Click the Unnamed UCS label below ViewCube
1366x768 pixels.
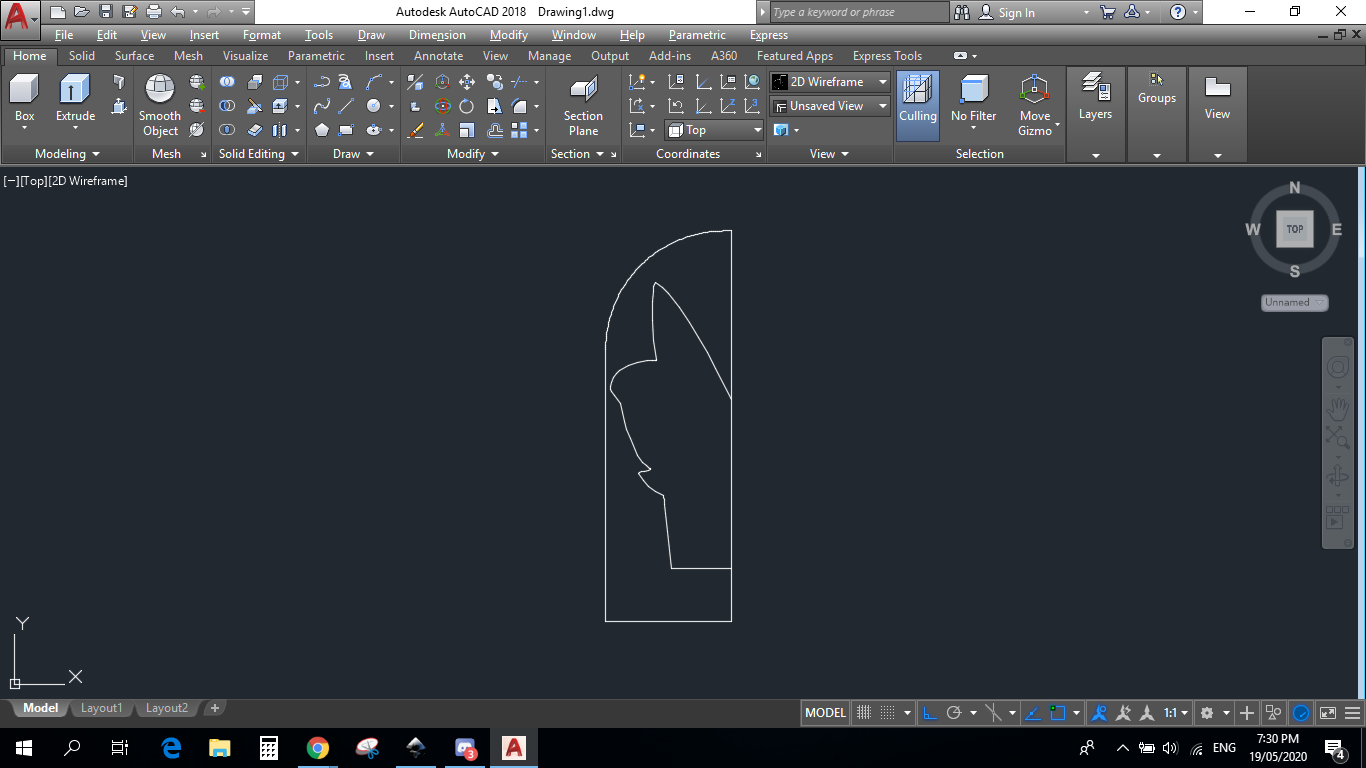(x=1294, y=302)
